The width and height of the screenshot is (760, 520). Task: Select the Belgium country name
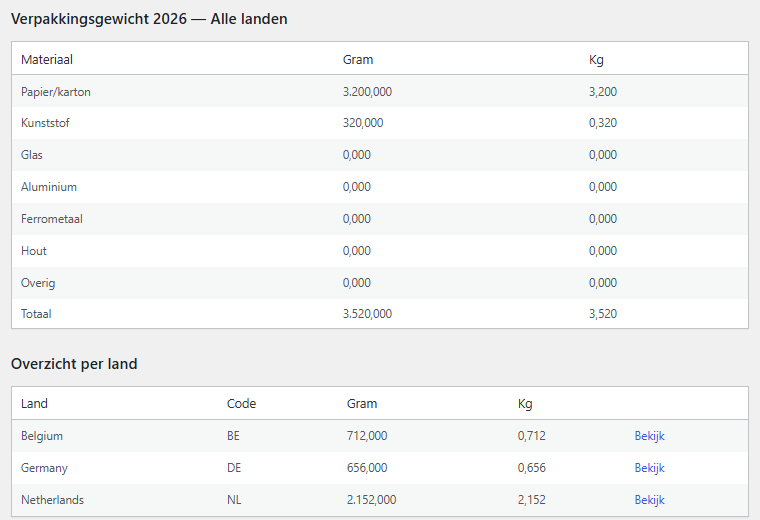pyautogui.click(x=42, y=436)
